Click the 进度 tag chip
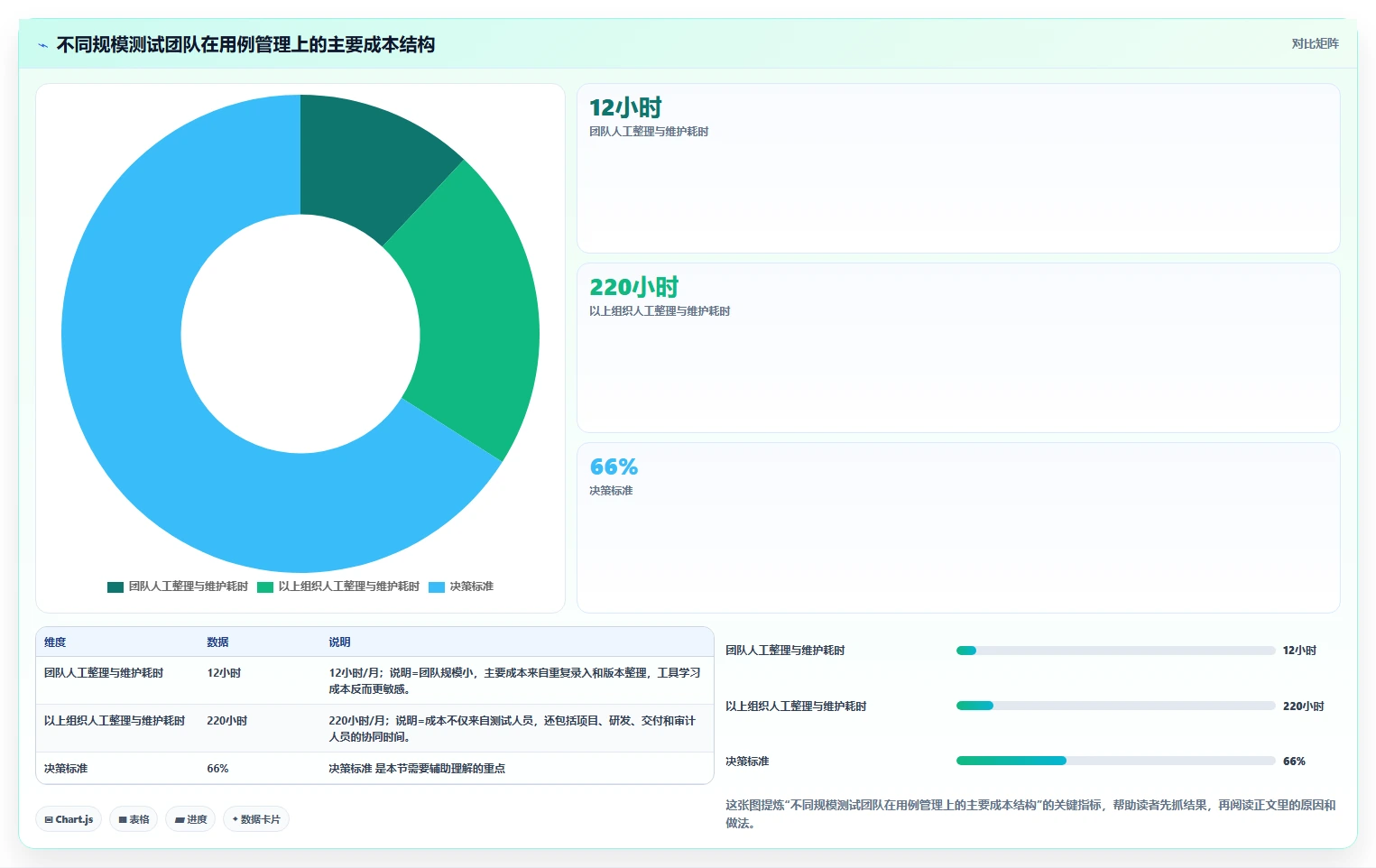This screenshot has width=1376, height=868. click(190, 819)
